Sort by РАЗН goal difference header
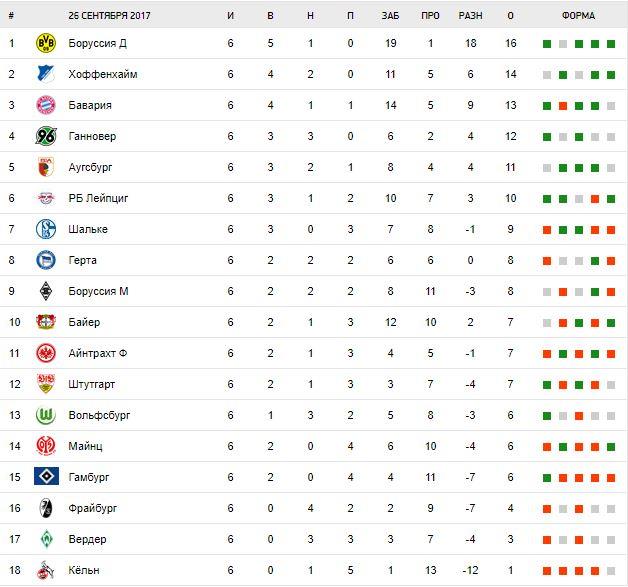628x587 pixels. (x=470, y=16)
